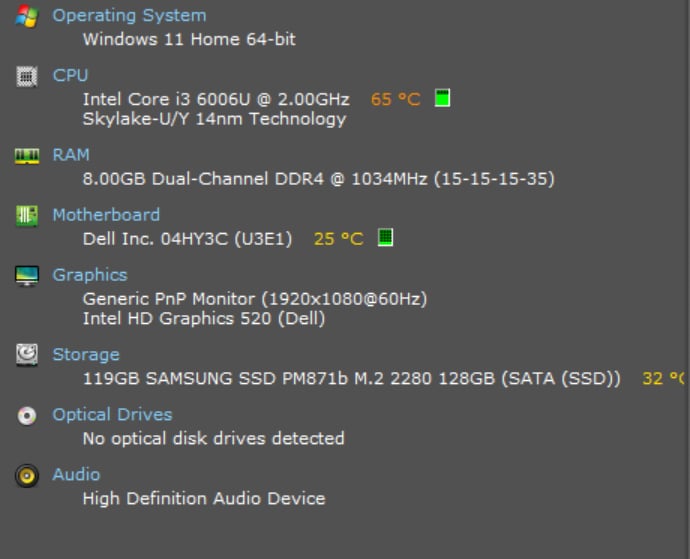Open the Storage section link
This screenshot has height=559, width=690.
click(86, 354)
